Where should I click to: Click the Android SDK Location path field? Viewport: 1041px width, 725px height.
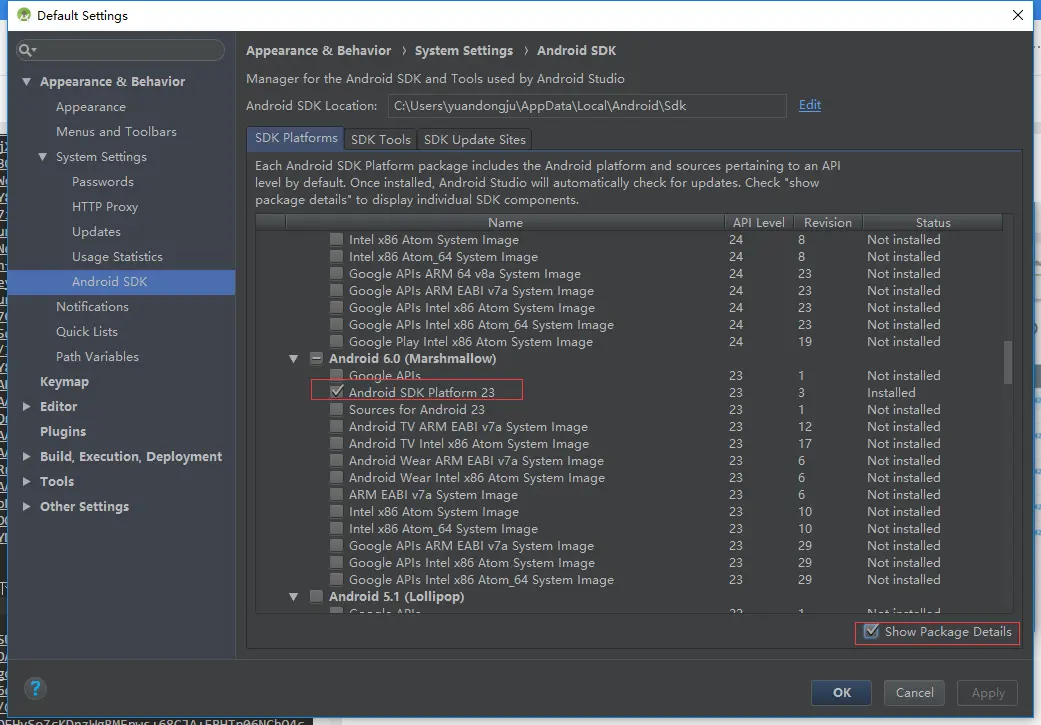point(587,106)
